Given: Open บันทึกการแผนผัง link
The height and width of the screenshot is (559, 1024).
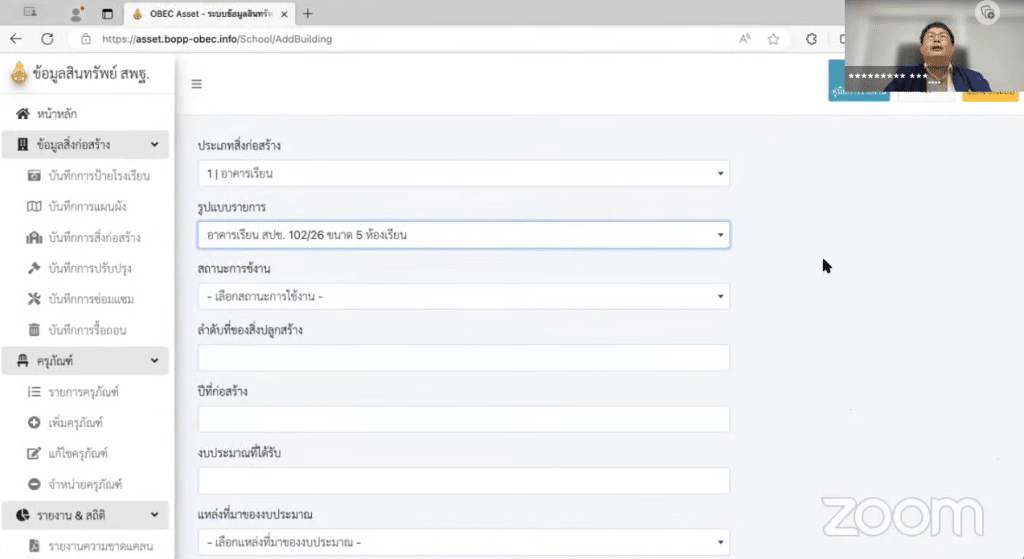Looking at the screenshot, I should (x=88, y=206).
